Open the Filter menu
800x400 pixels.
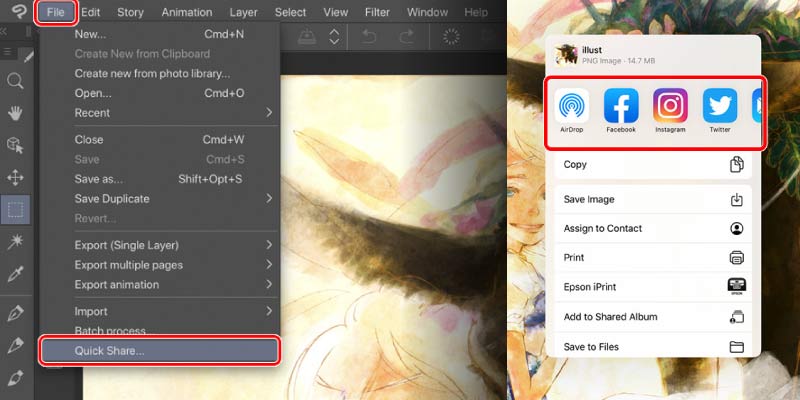click(x=377, y=13)
